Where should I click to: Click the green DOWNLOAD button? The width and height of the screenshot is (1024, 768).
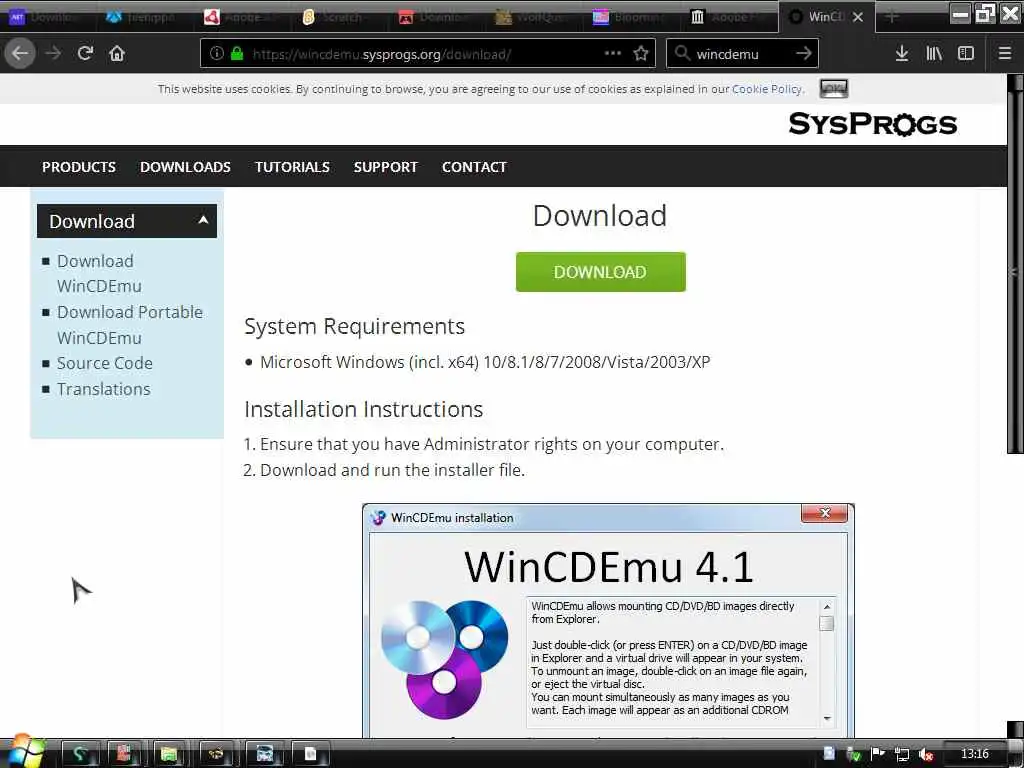(601, 272)
